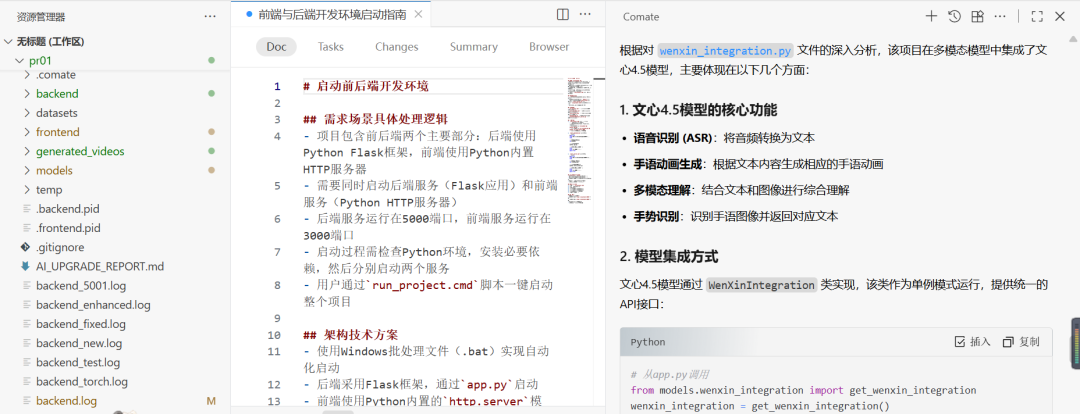Click the '## 架构技术方案' heading line
Image resolution: width=1080 pixels, height=414 pixels.
pyautogui.click(x=351, y=335)
